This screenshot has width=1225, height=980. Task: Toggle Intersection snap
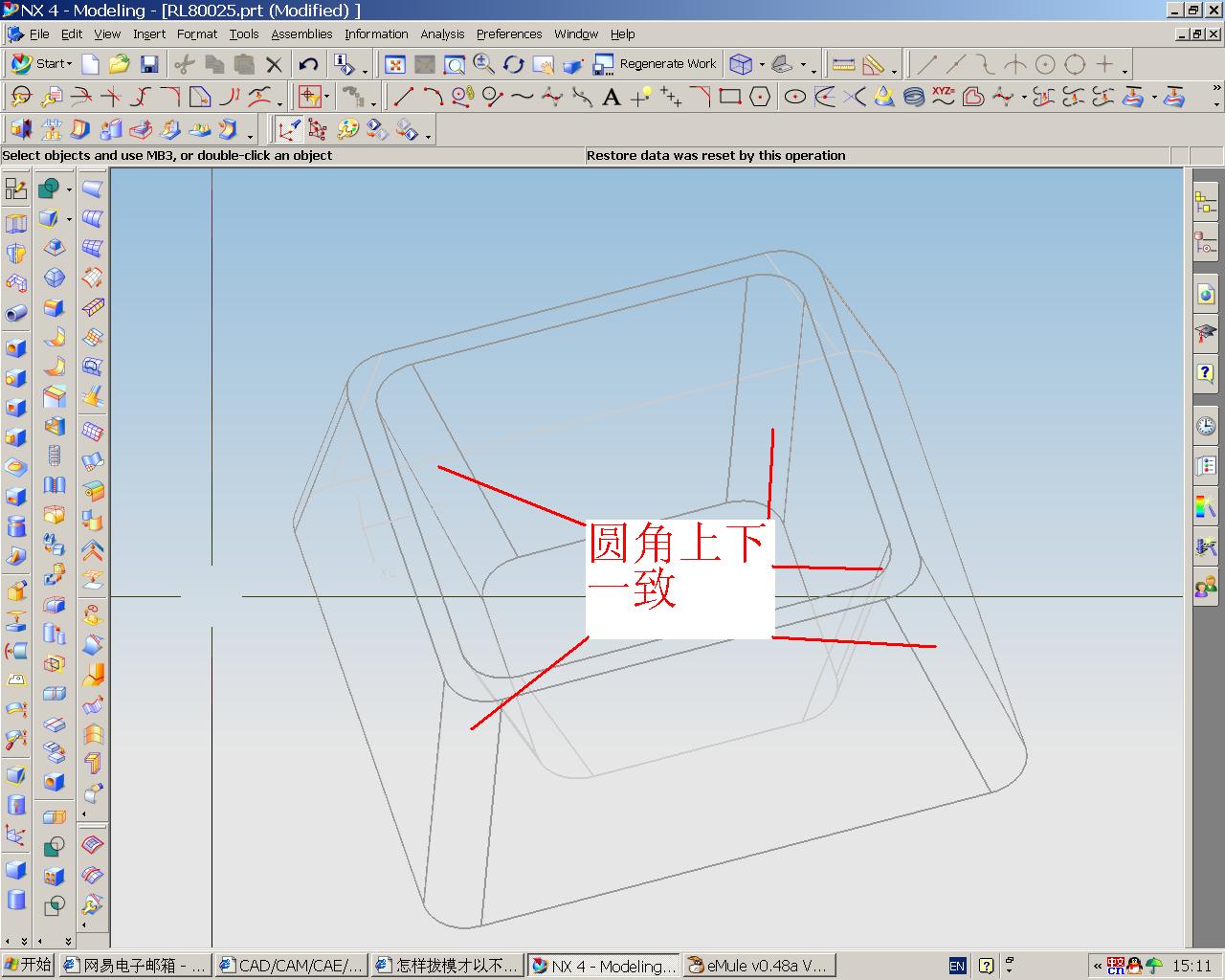point(1015,64)
